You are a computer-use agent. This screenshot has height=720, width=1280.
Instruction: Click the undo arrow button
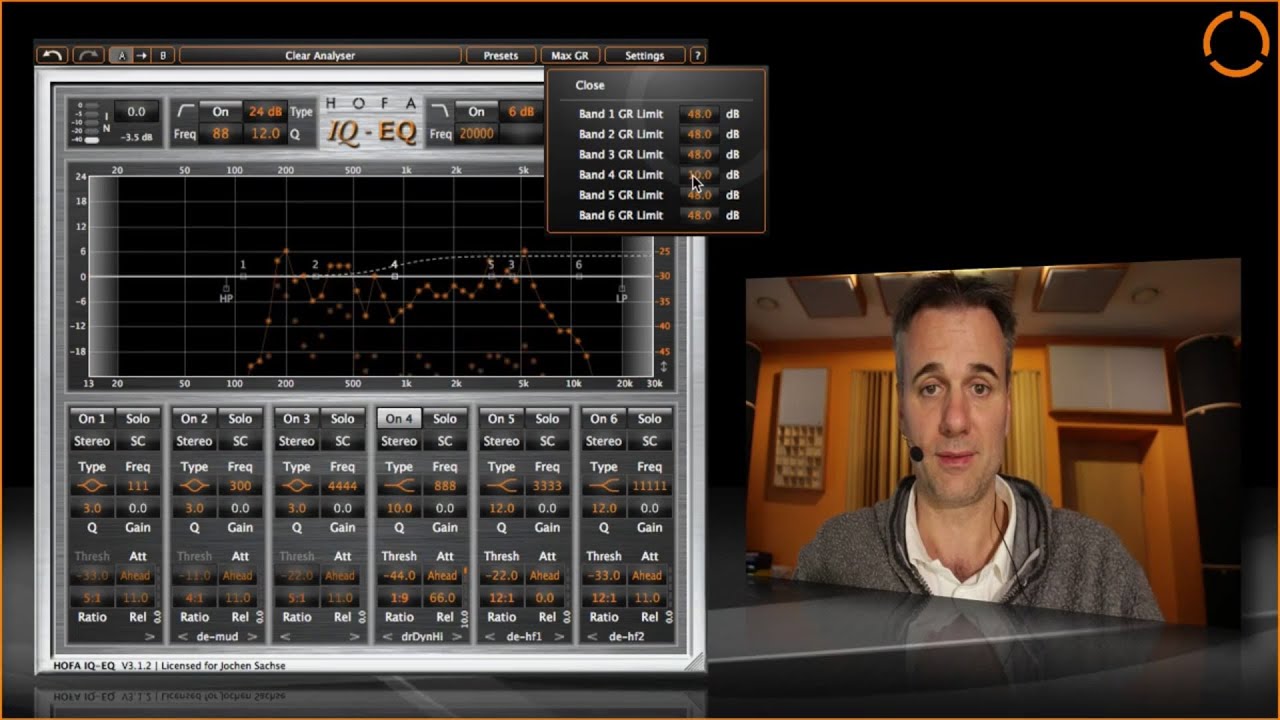pos(51,56)
